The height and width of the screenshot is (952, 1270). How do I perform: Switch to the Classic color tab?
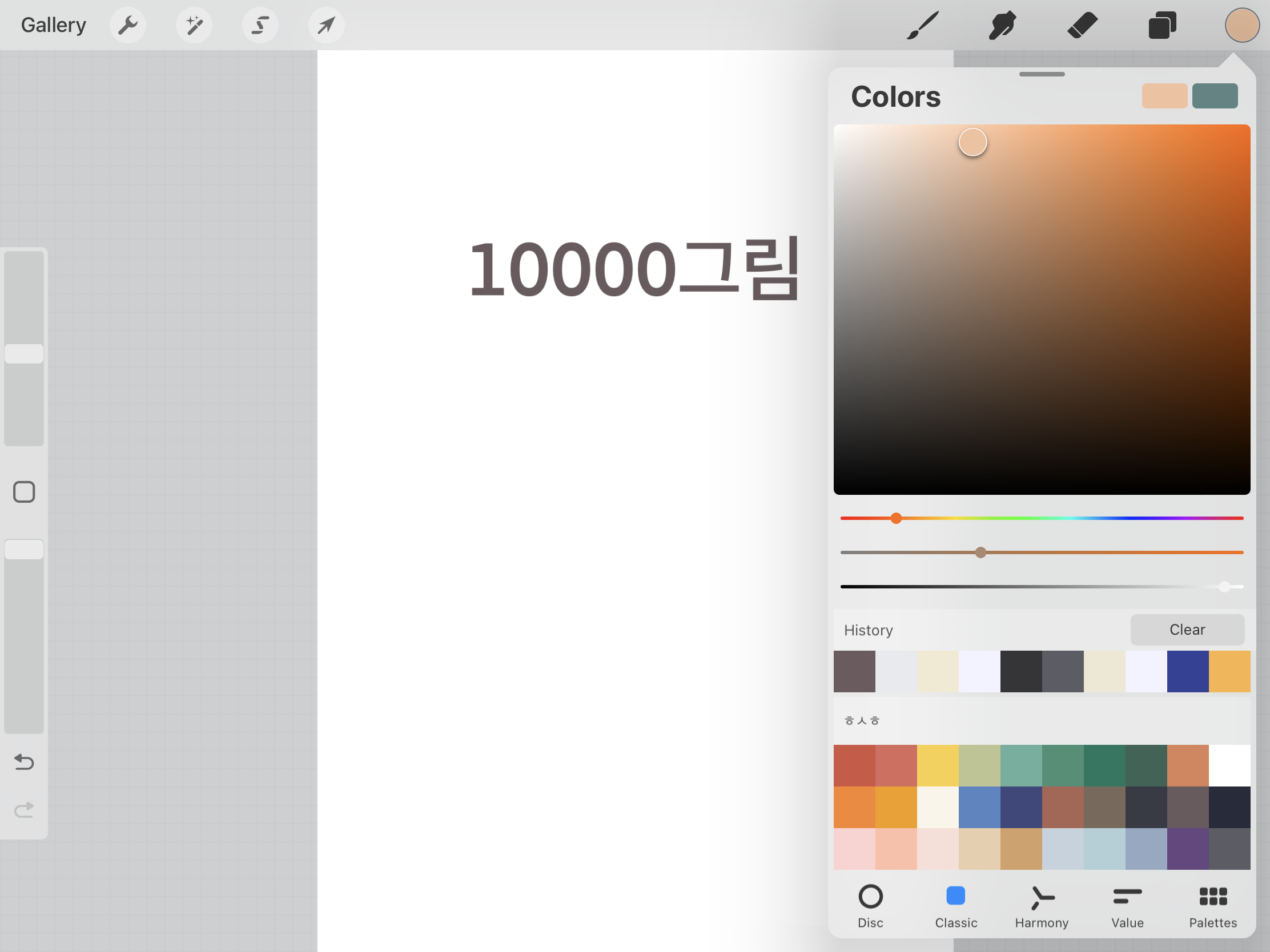956,907
